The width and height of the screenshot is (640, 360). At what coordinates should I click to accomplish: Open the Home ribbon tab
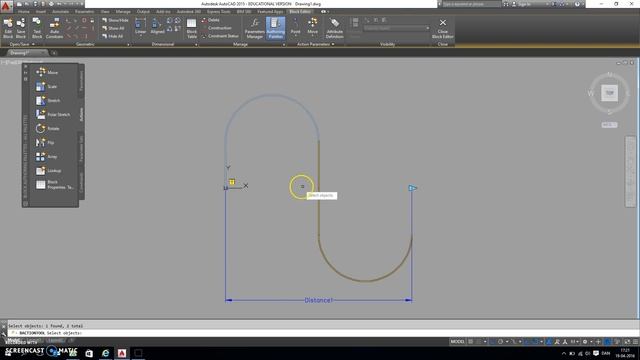point(24,11)
